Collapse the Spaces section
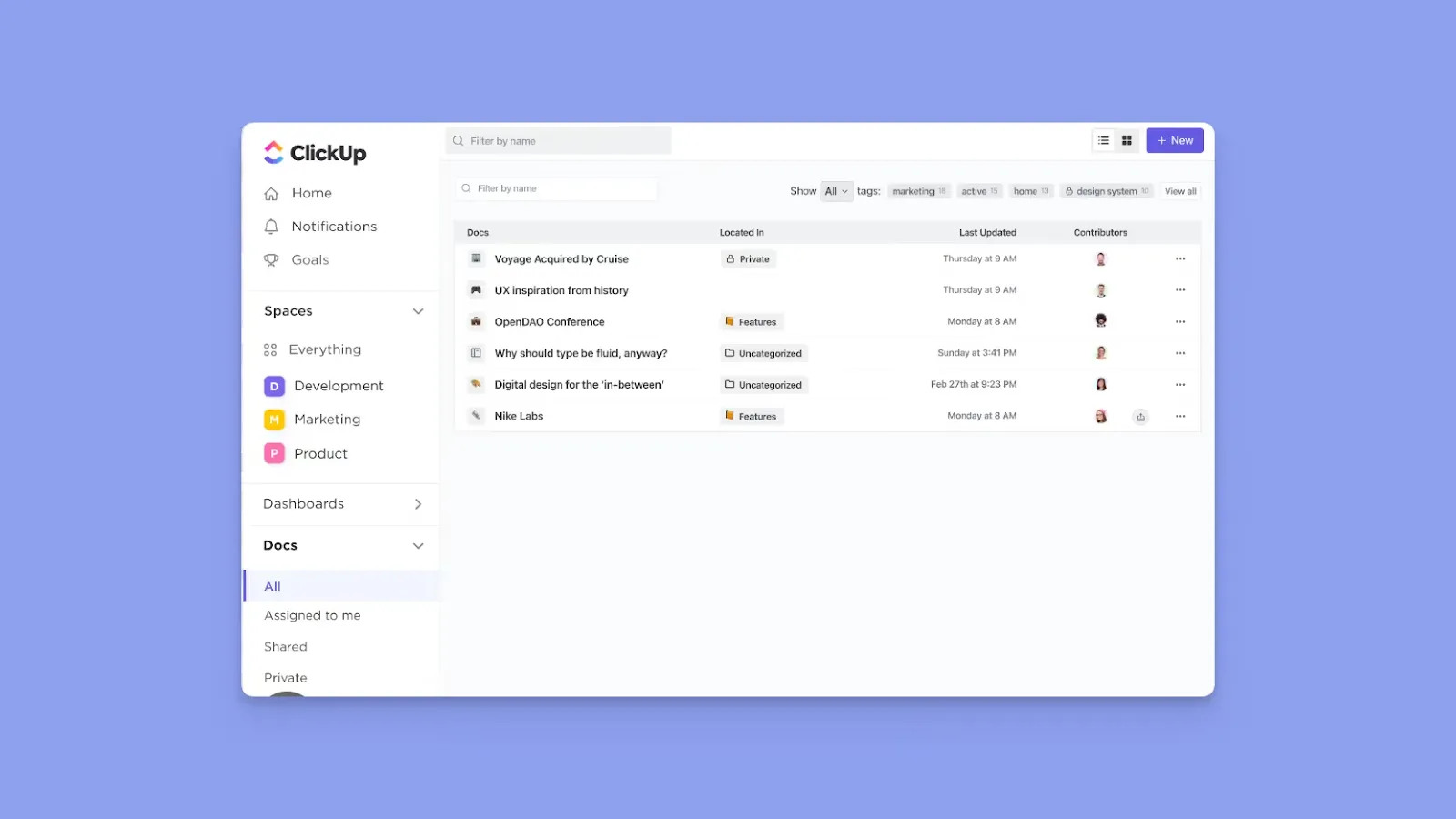Viewport: 1456px width, 819px height. click(418, 310)
